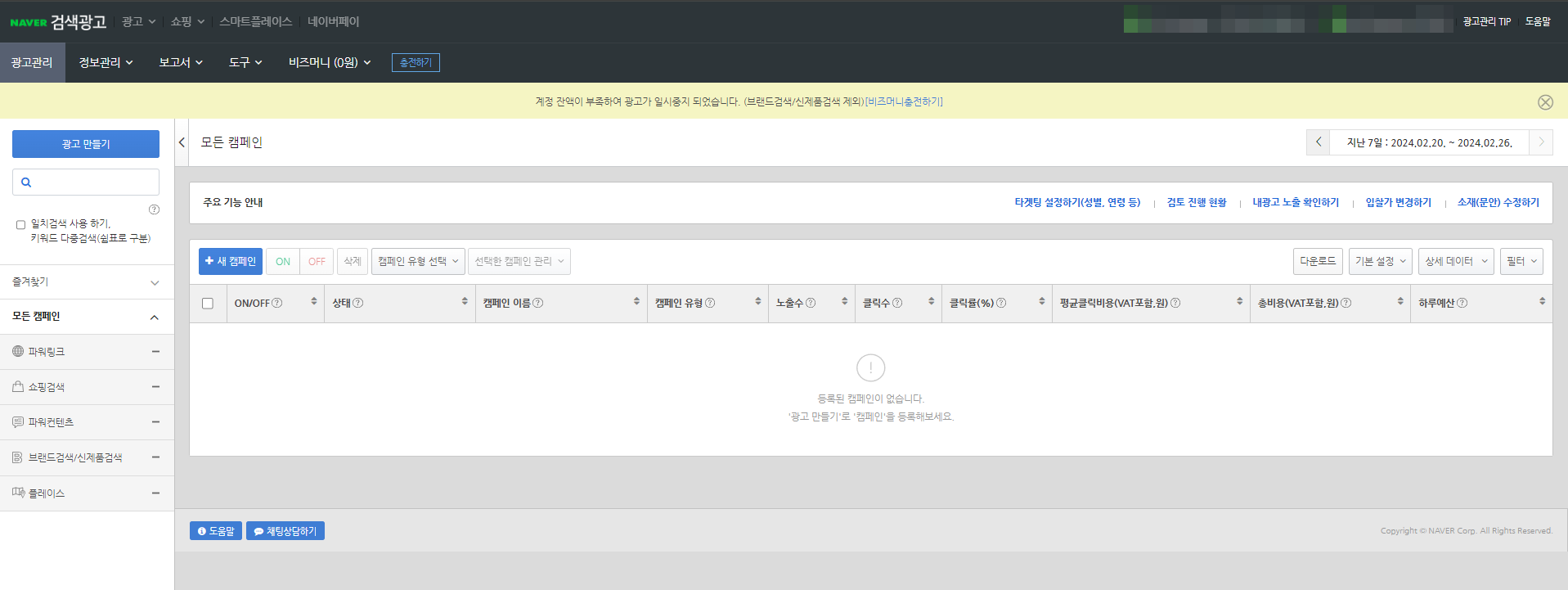This screenshot has height=590, width=1568.
Task: Enable the 일치검색 사용 하기 checkbox
Action: pyautogui.click(x=20, y=224)
